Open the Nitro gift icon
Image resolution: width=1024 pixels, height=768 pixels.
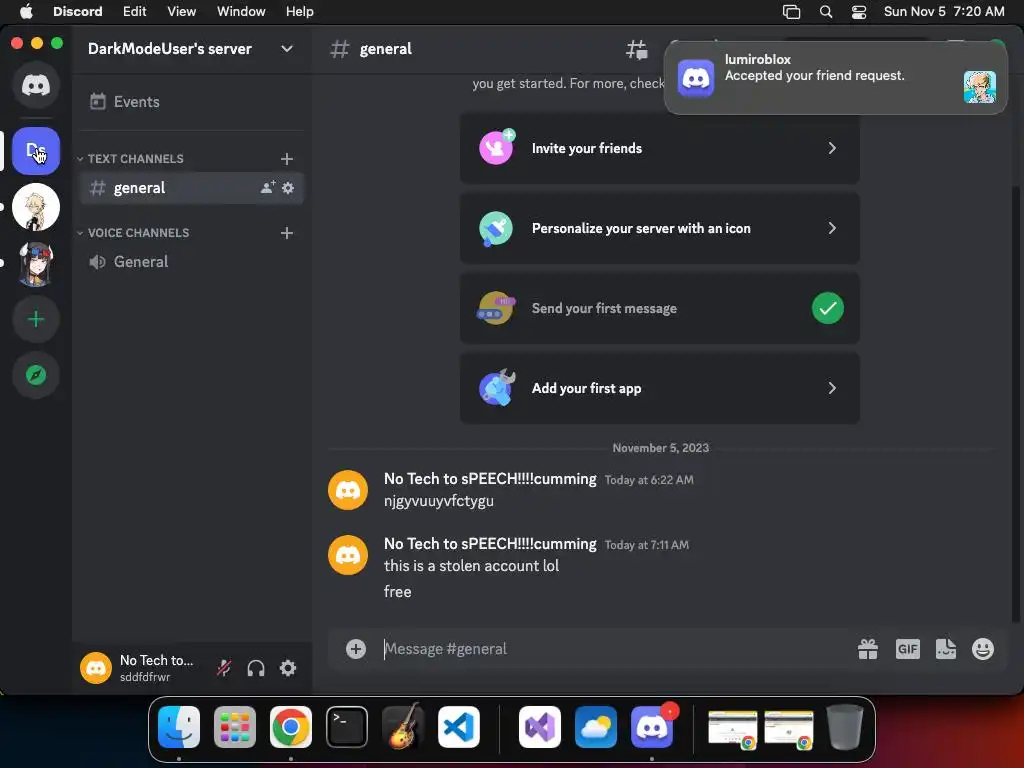point(868,649)
